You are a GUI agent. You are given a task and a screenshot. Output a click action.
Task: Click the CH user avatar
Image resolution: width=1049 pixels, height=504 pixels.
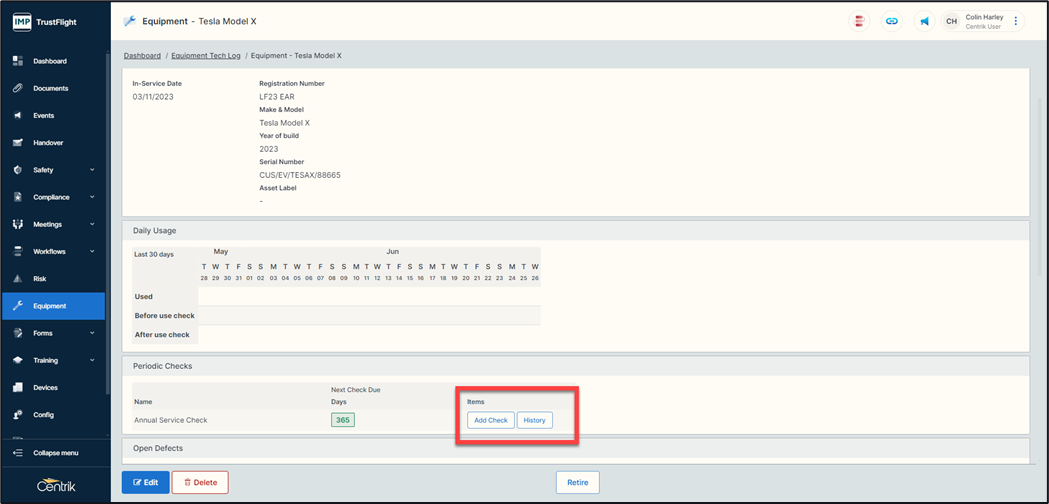click(952, 21)
